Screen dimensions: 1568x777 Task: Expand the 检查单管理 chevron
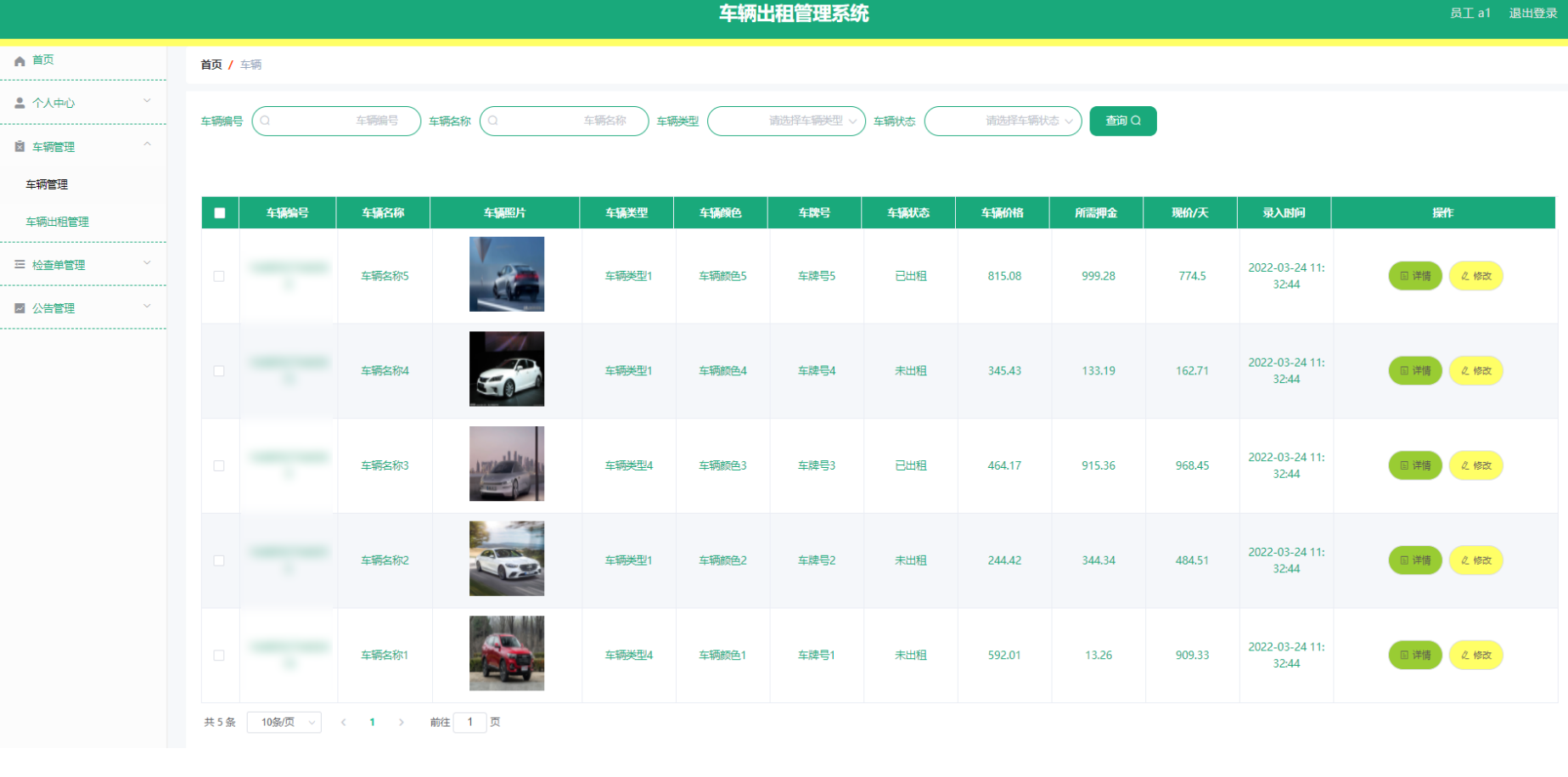click(147, 263)
